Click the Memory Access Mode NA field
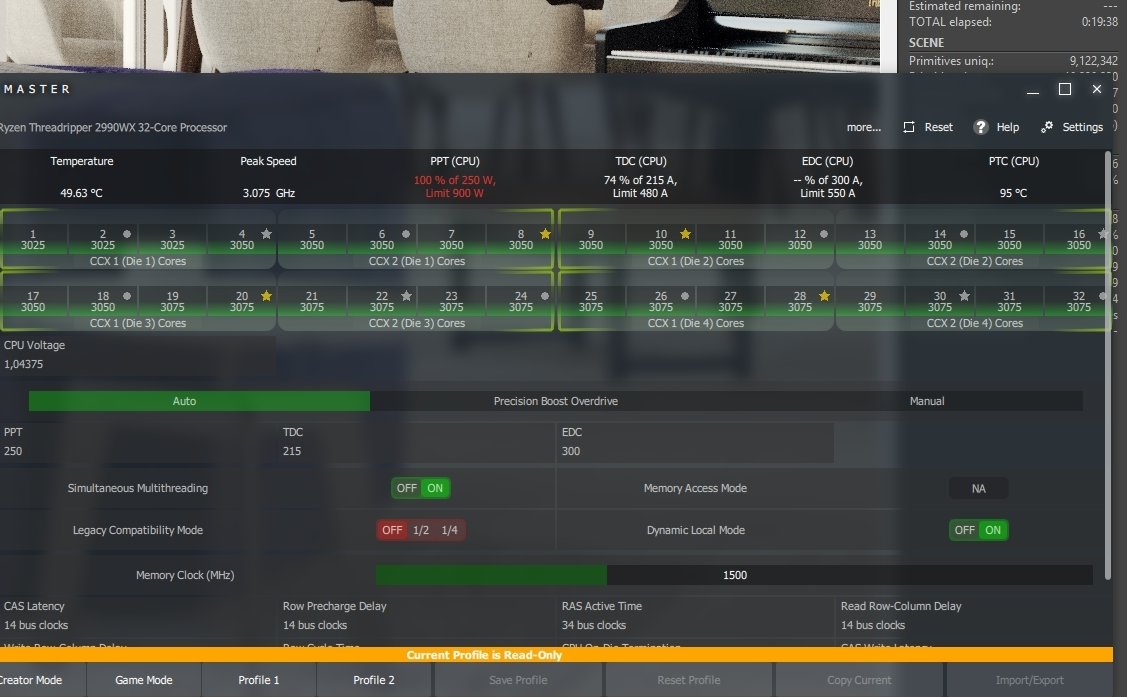Image resolution: width=1127 pixels, height=697 pixels. coord(978,489)
